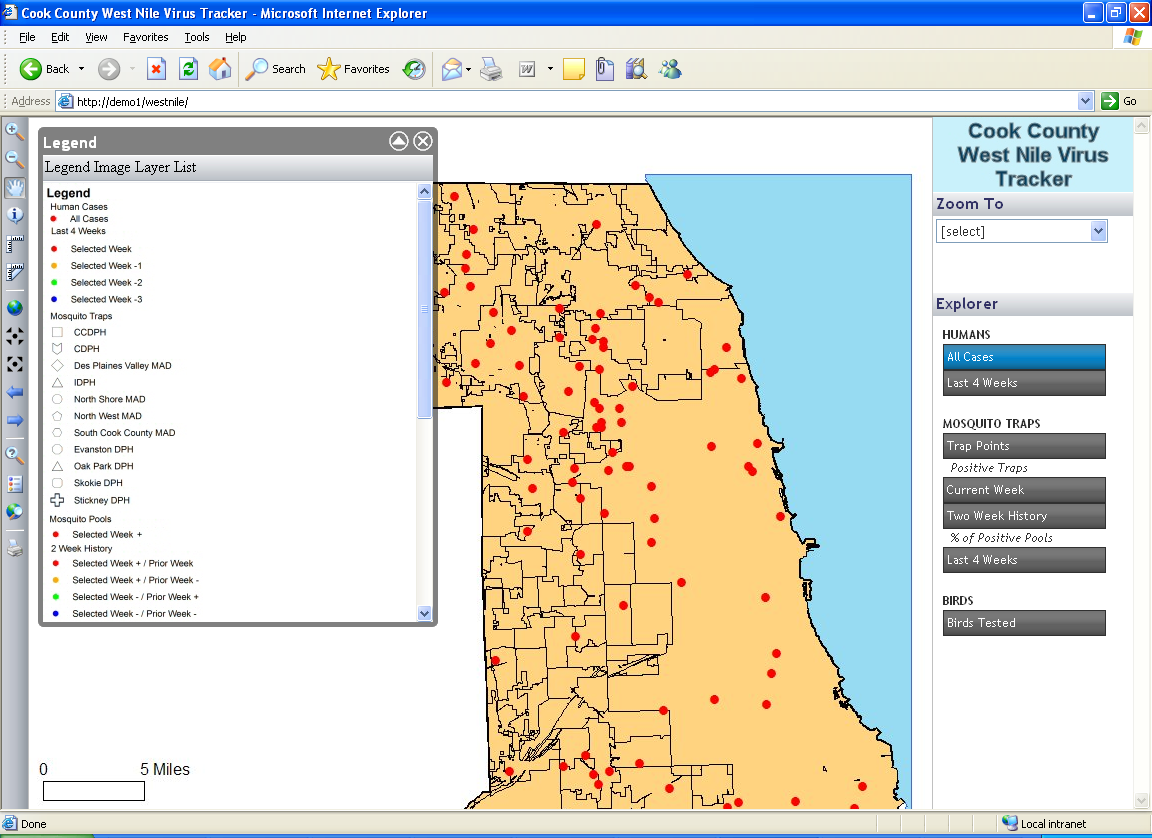Toggle the All Cases human layer
Viewport: 1152px width, 838px height.
(1025, 357)
